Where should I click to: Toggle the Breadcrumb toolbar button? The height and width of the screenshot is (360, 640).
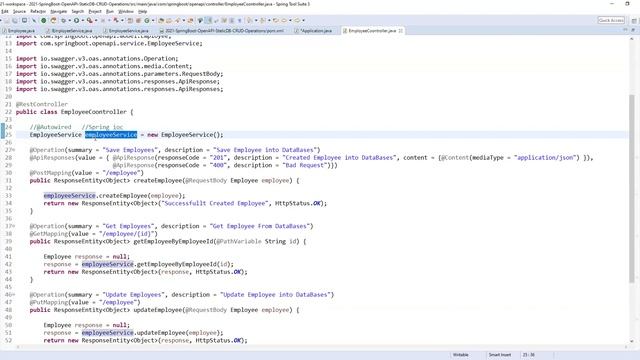pos(200,20)
